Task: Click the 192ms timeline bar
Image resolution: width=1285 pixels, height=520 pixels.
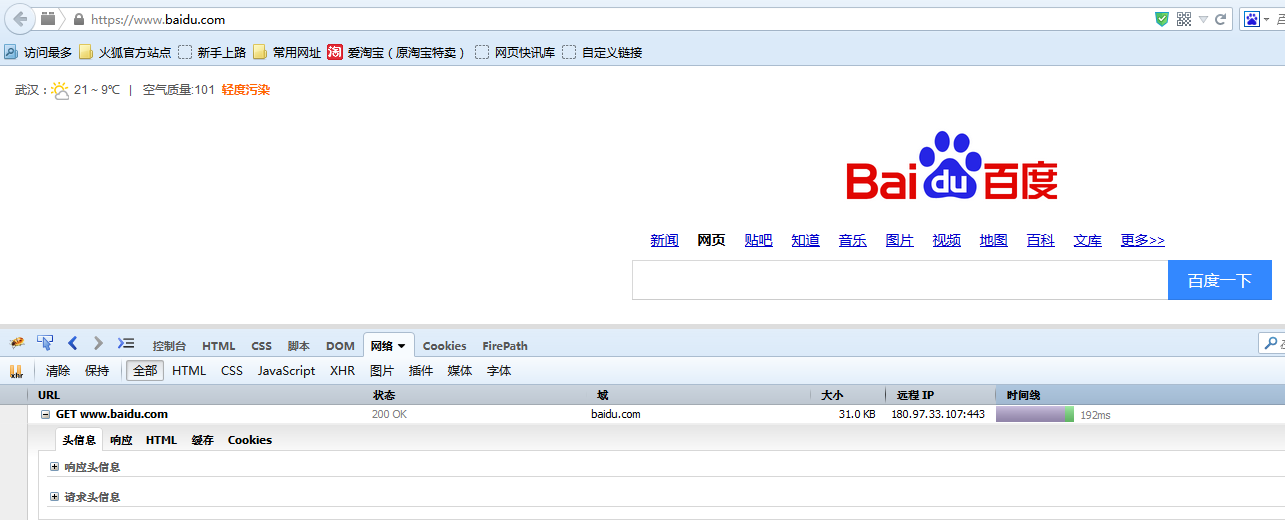Action: tap(1035, 414)
